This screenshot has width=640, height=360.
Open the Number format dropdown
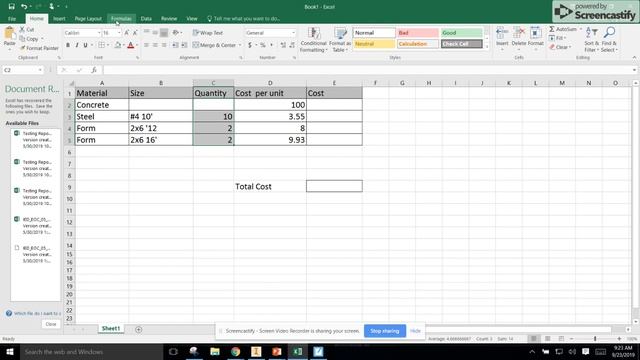pyautogui.click(x=293, y=33)
